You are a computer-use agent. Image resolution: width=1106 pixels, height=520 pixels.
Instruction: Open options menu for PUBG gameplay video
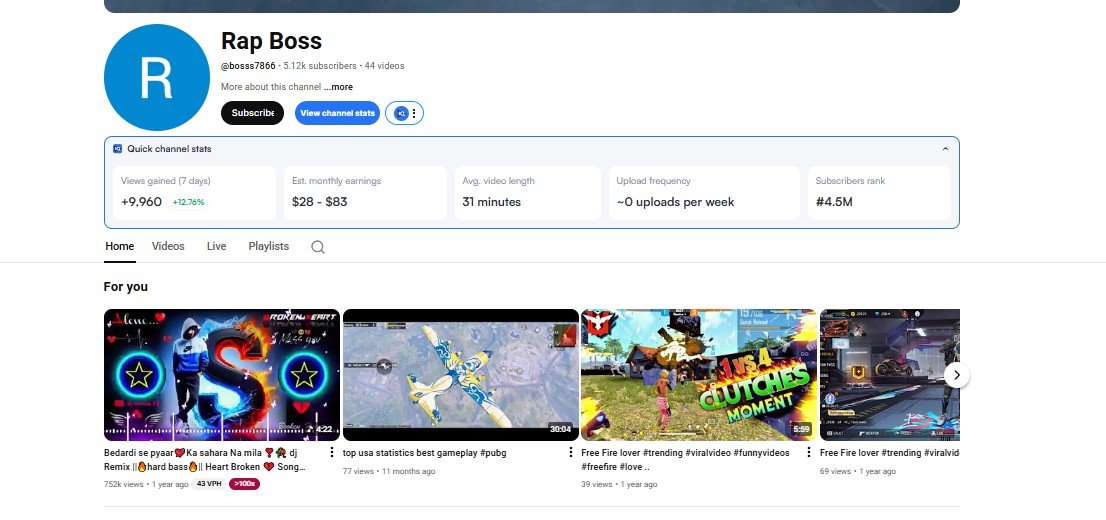pos(571,453)
